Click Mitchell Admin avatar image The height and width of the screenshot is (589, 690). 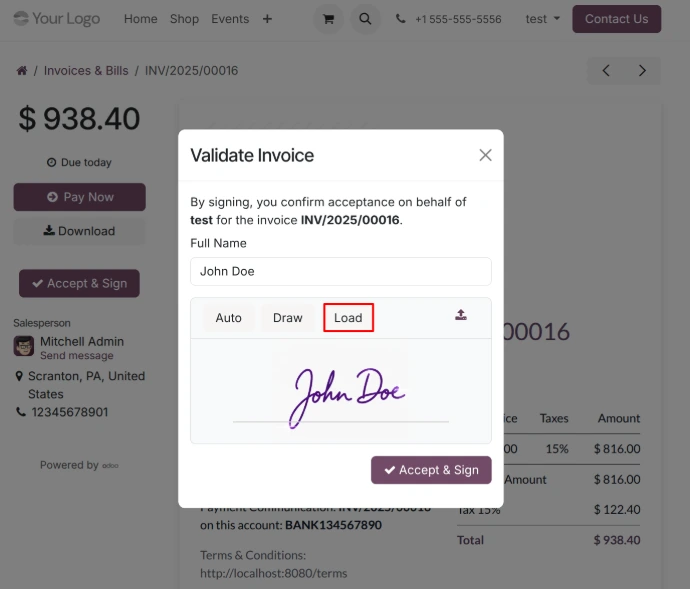pos(24,346)
